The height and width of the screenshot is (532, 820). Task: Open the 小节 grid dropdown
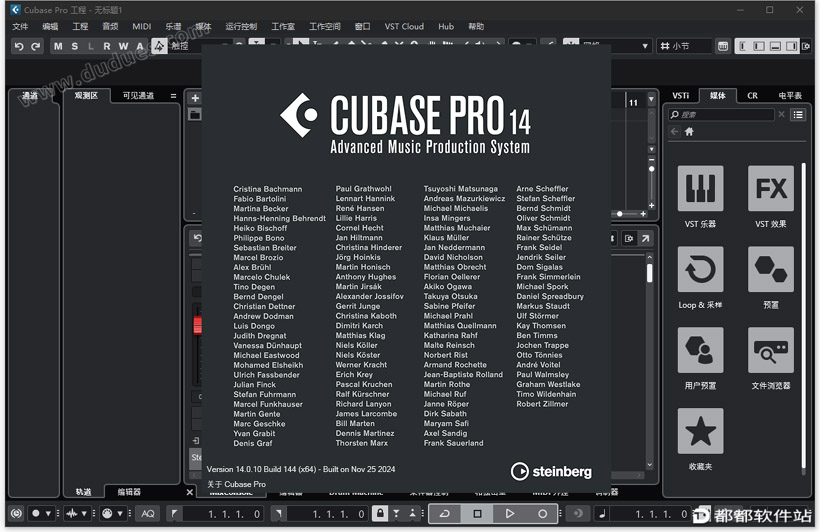pyautogui.click(x=685, y=46)
